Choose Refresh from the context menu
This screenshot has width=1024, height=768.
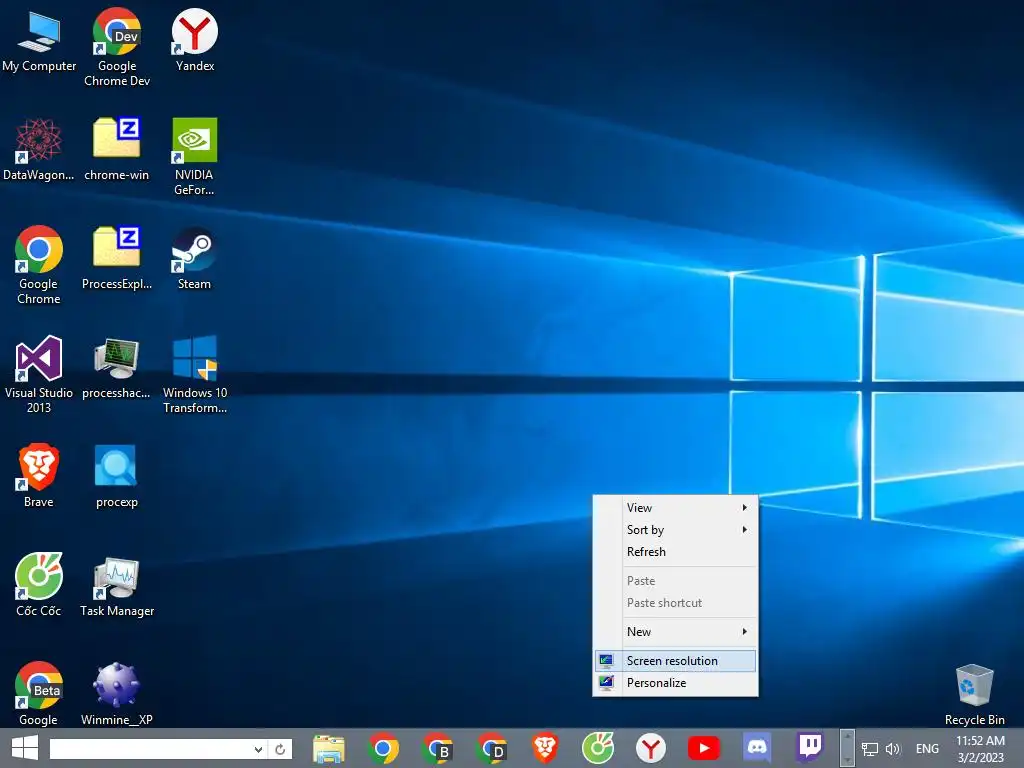[675, 552]
